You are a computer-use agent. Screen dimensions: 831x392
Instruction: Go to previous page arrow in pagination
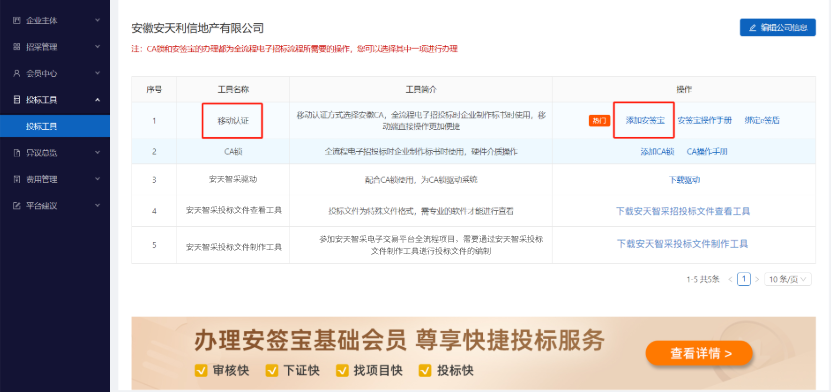[x=730, y=279]
